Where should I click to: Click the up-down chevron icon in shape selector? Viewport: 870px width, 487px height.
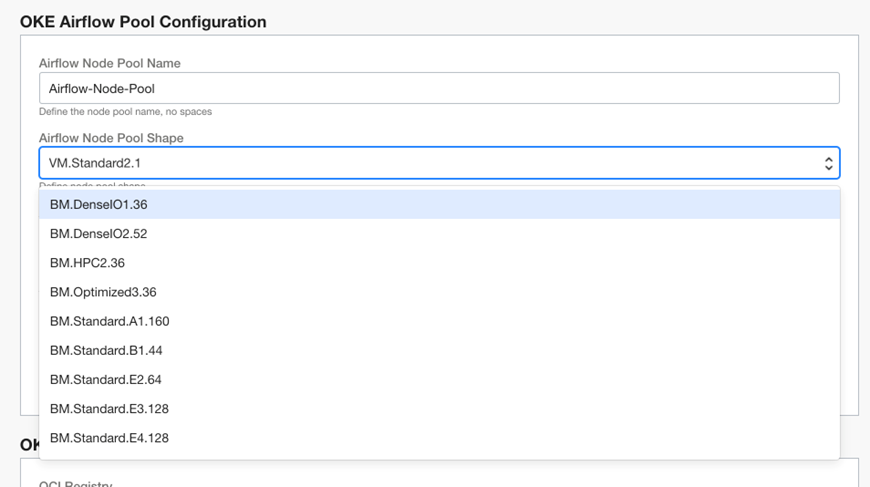[828, 164]
